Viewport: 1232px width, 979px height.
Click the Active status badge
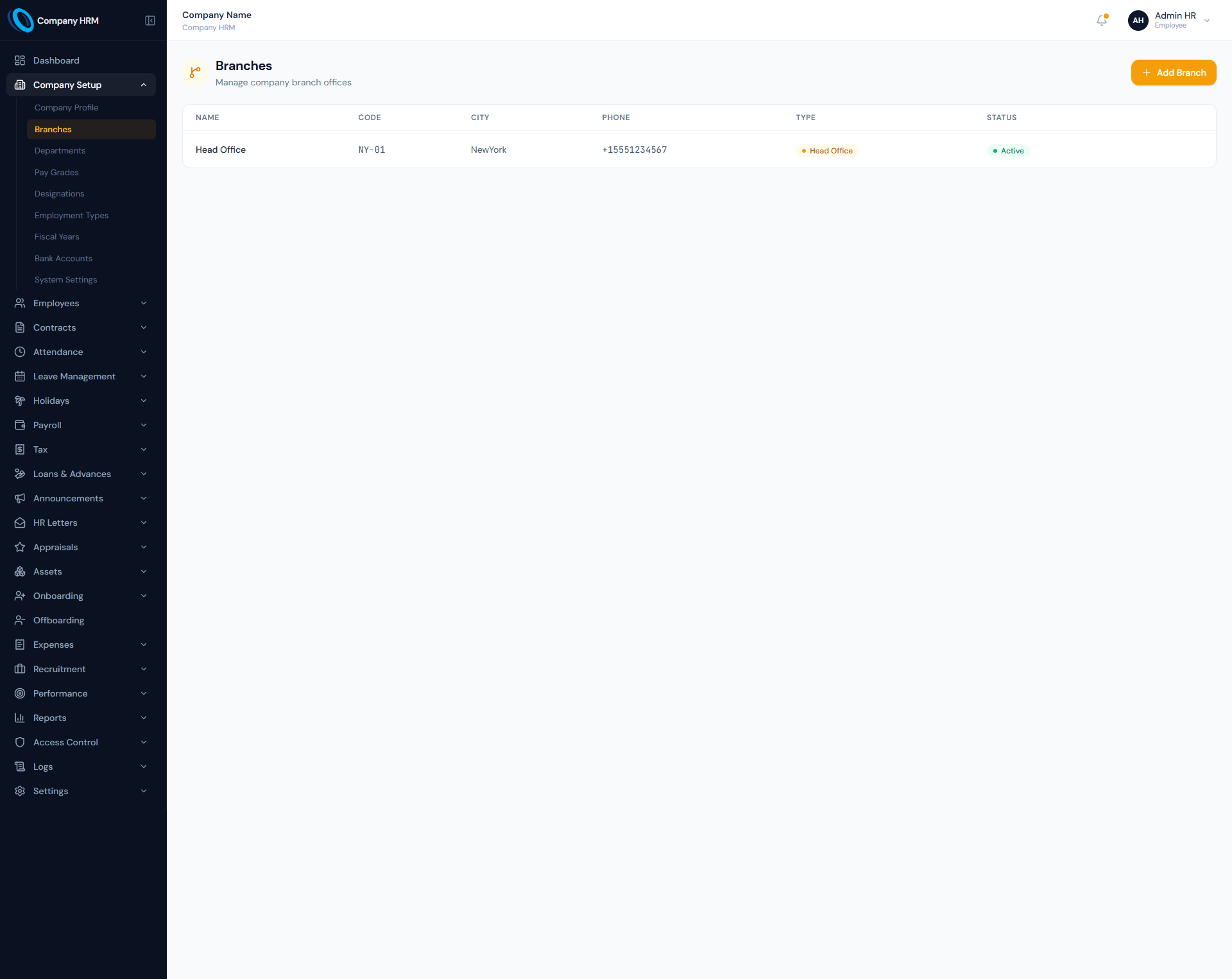click(x=1008, y=151)
